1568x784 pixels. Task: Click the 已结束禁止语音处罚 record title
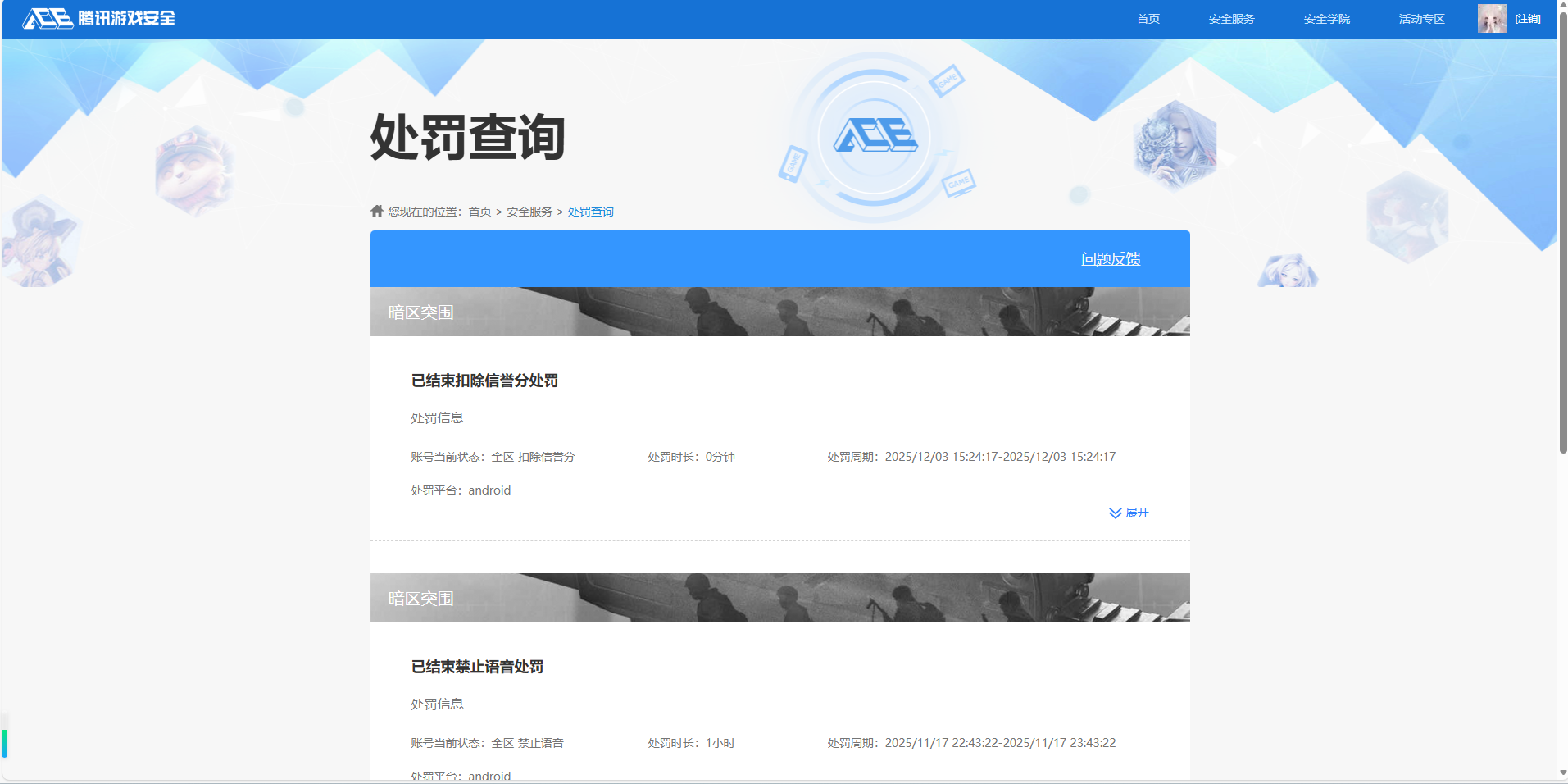[477, 667]
